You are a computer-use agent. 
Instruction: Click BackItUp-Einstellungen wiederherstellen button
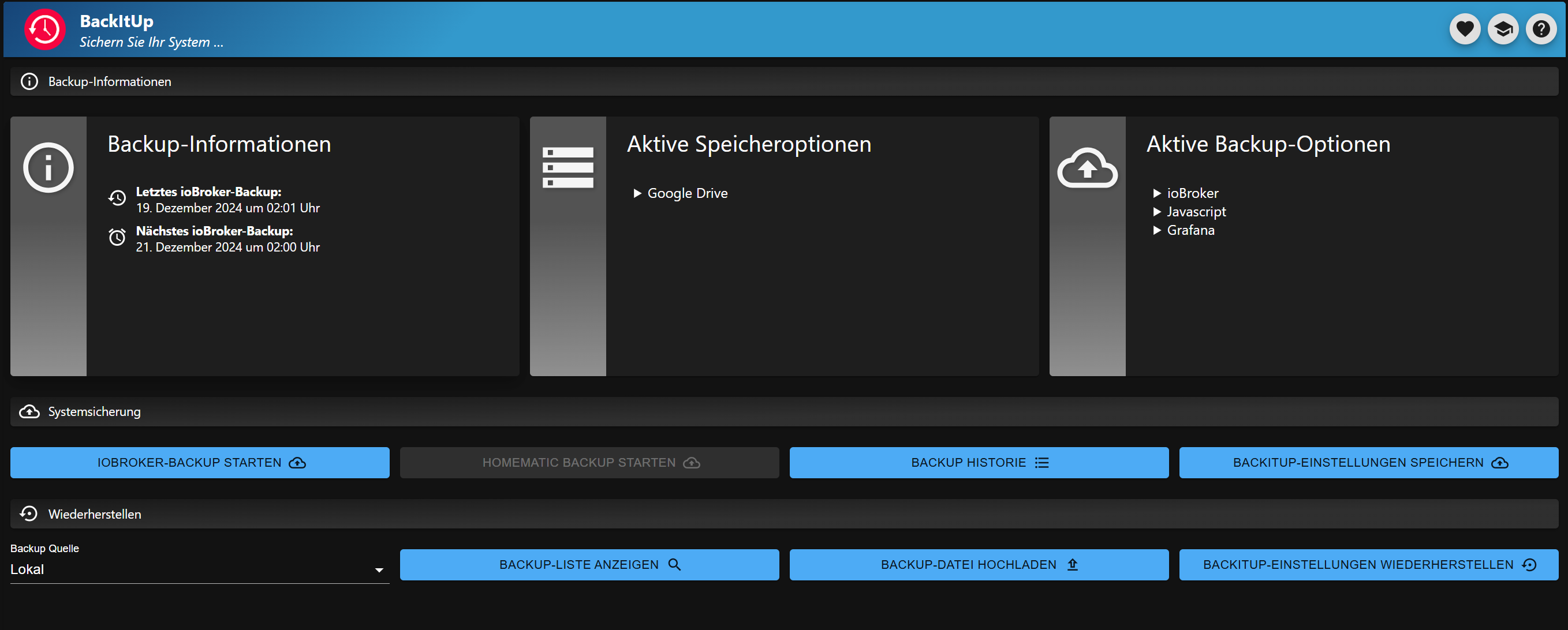[1368, 564]
